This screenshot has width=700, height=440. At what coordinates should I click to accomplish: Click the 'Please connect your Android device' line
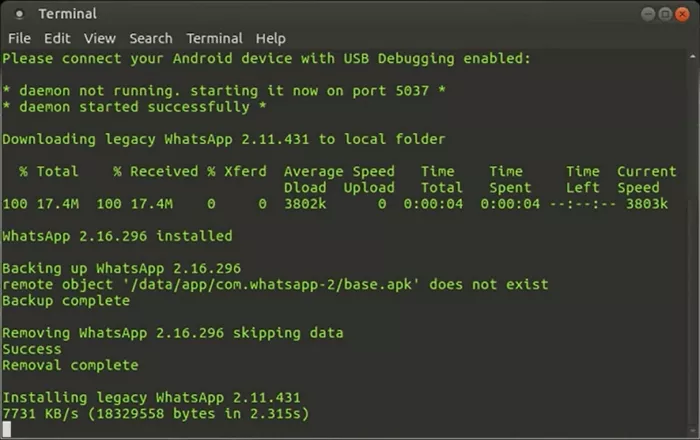267,59
